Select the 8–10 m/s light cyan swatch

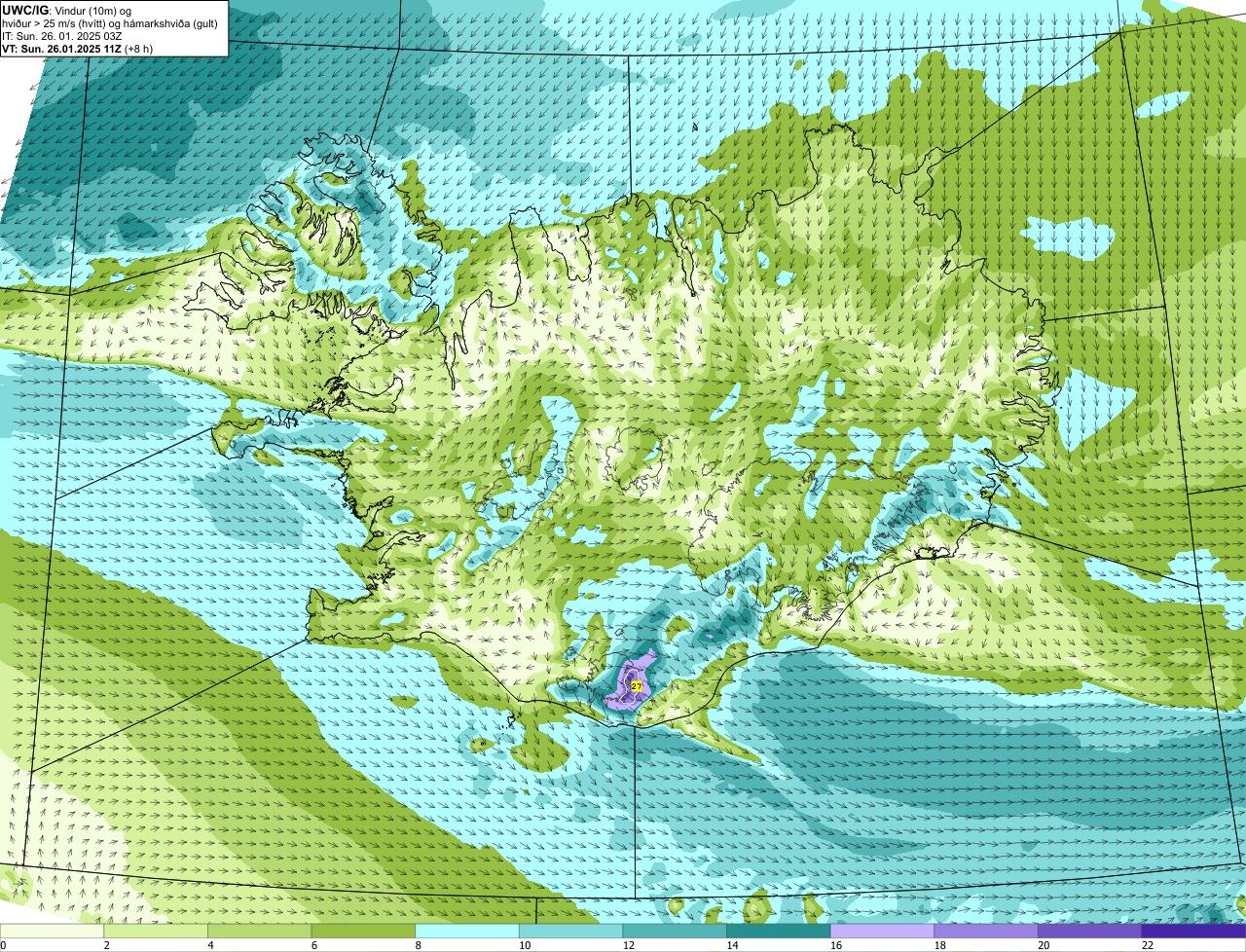pyautogui.click(x=467, y=932)
